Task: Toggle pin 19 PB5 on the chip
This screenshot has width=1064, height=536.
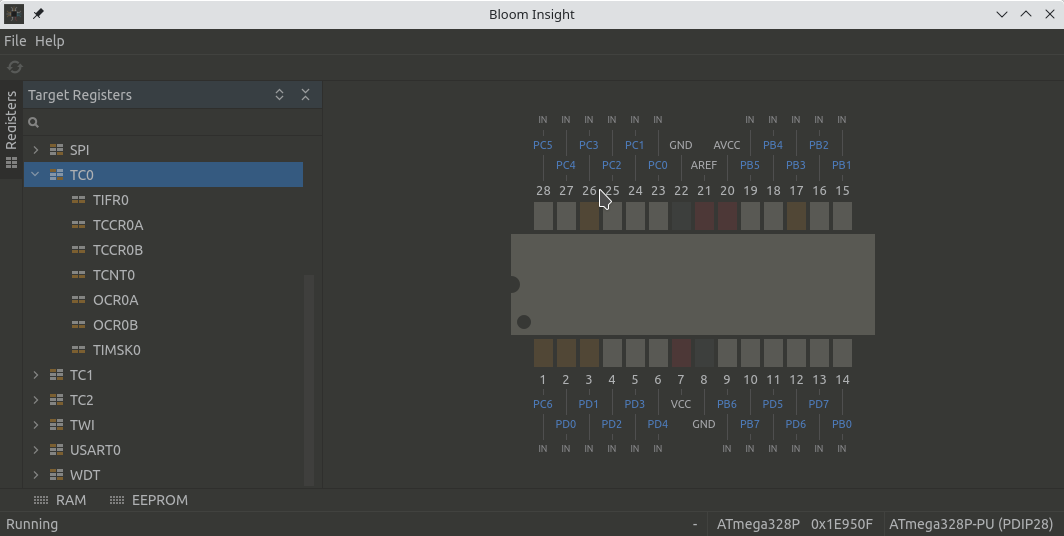Action: [750, 216]
